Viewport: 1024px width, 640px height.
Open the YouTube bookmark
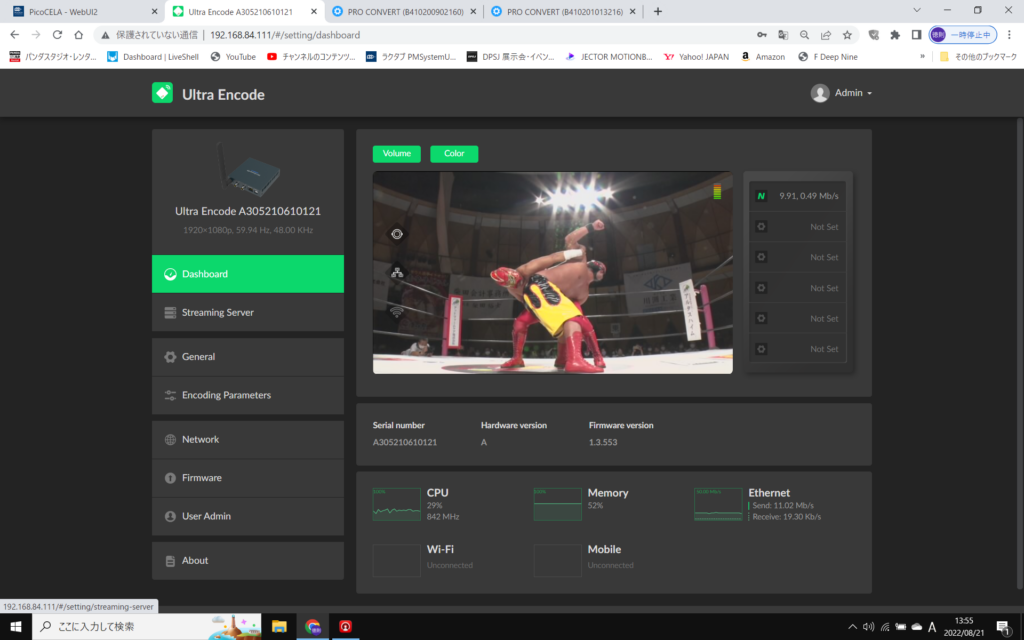233,57
